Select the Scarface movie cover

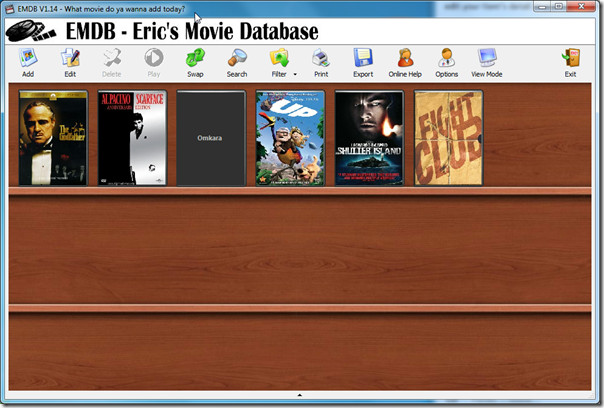(132, 138)
